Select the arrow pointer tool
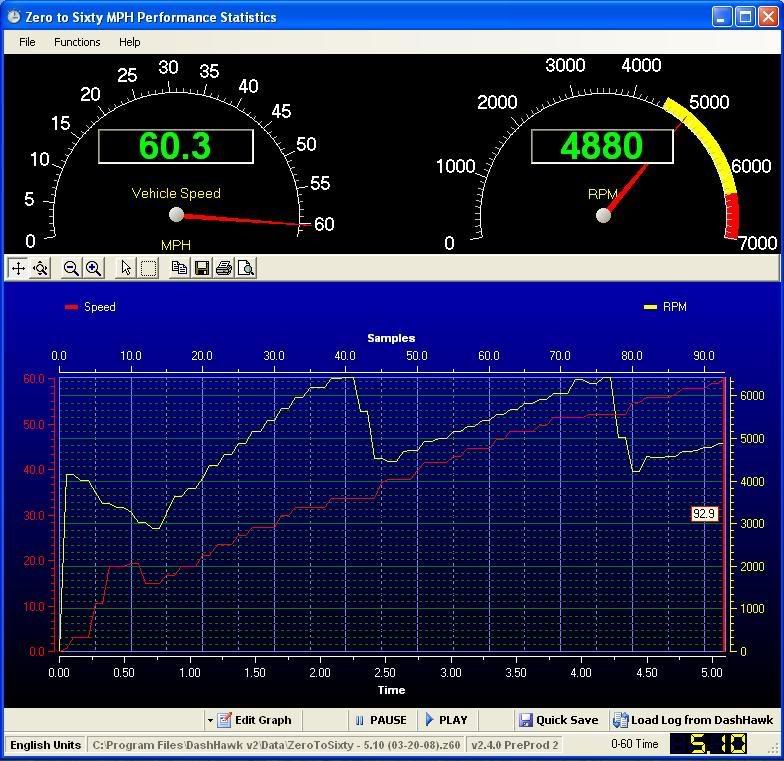Viewport: 784px width, 761px height. pos(126,268)
